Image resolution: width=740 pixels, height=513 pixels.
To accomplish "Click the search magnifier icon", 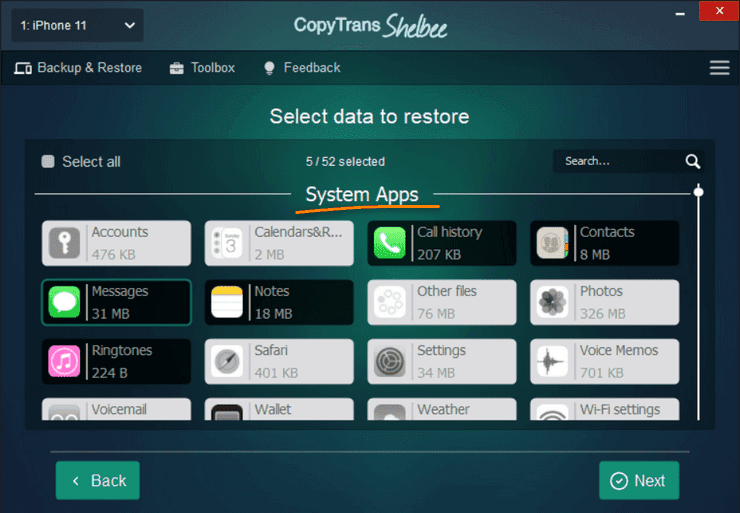I will click(692, 161).
